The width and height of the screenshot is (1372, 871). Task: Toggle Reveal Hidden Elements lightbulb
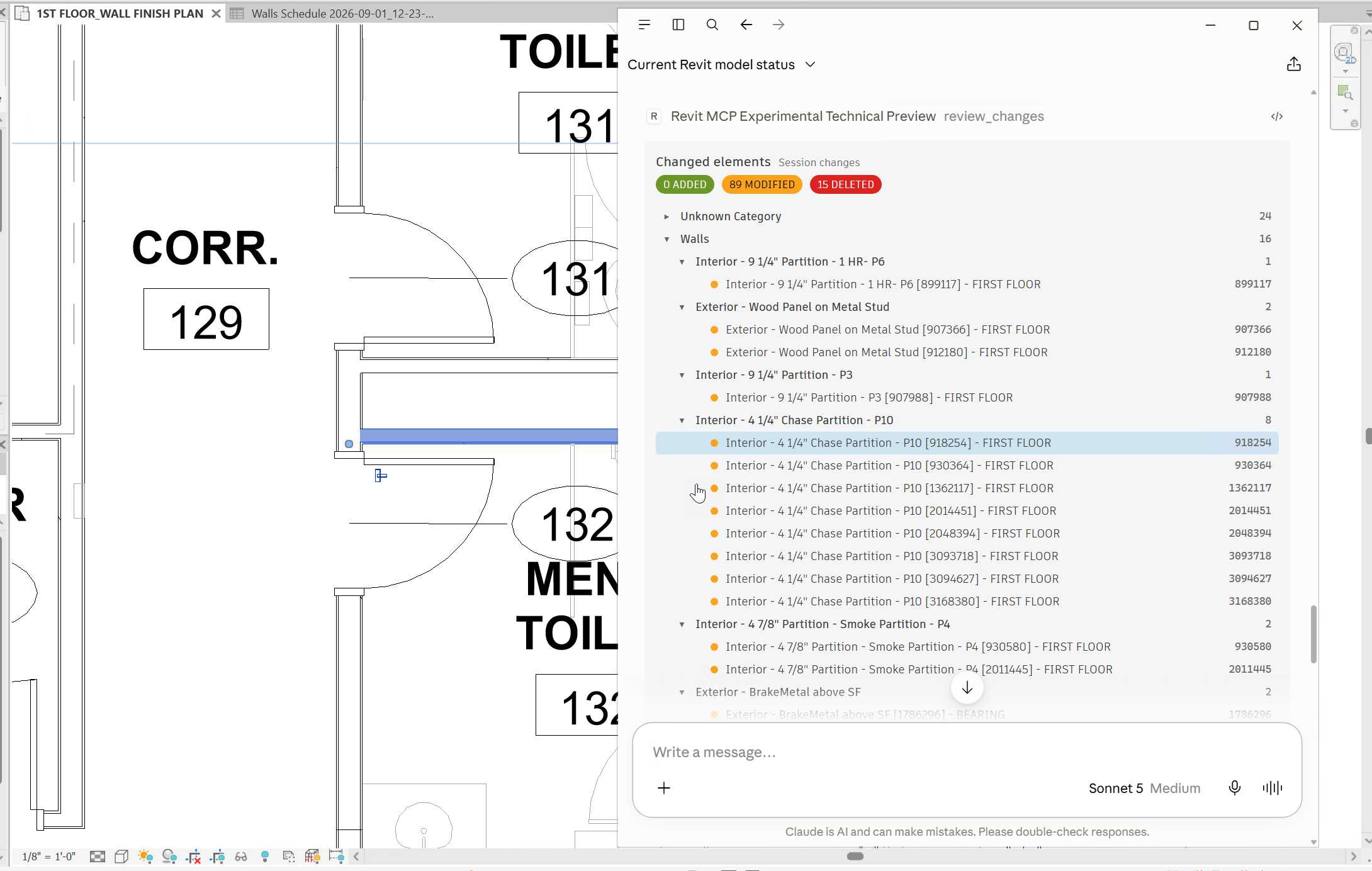(265, 857)
